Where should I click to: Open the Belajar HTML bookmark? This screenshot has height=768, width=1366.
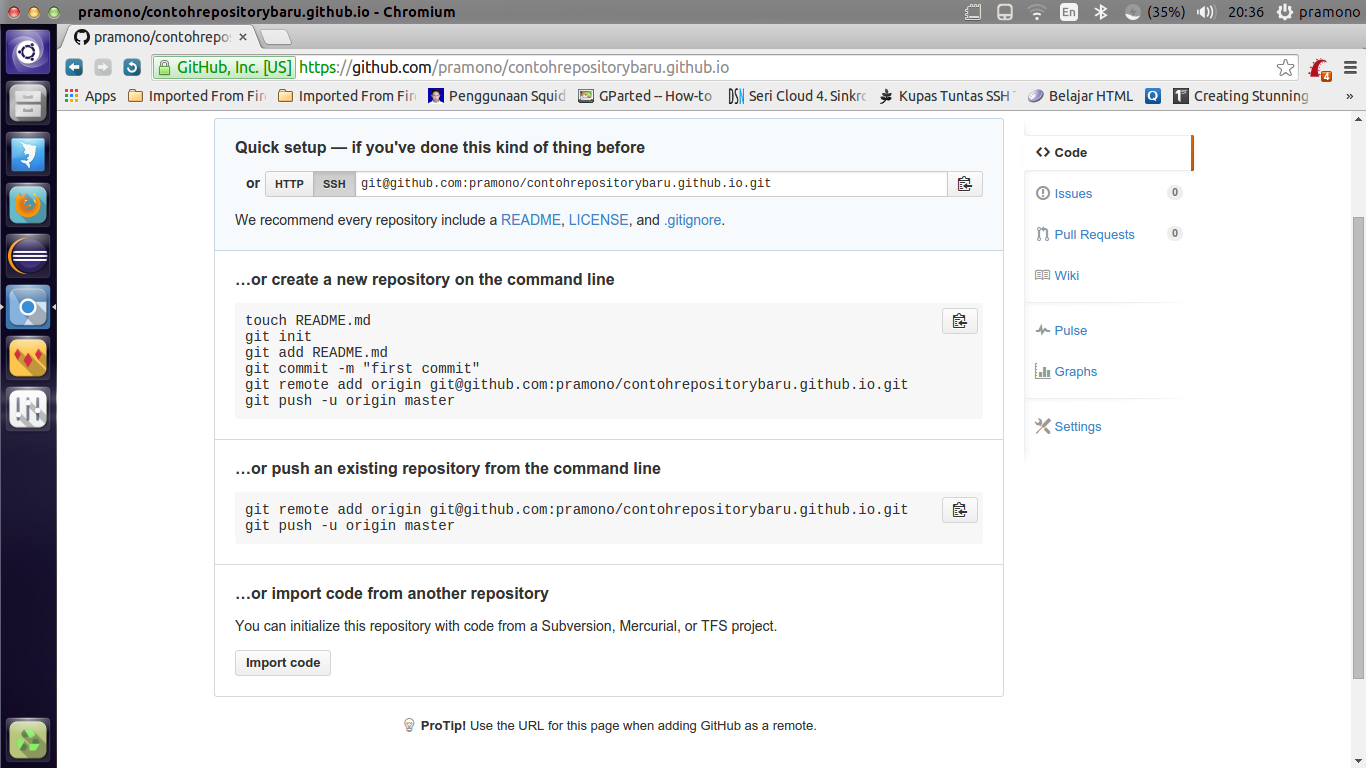[x=1080, y=96]
